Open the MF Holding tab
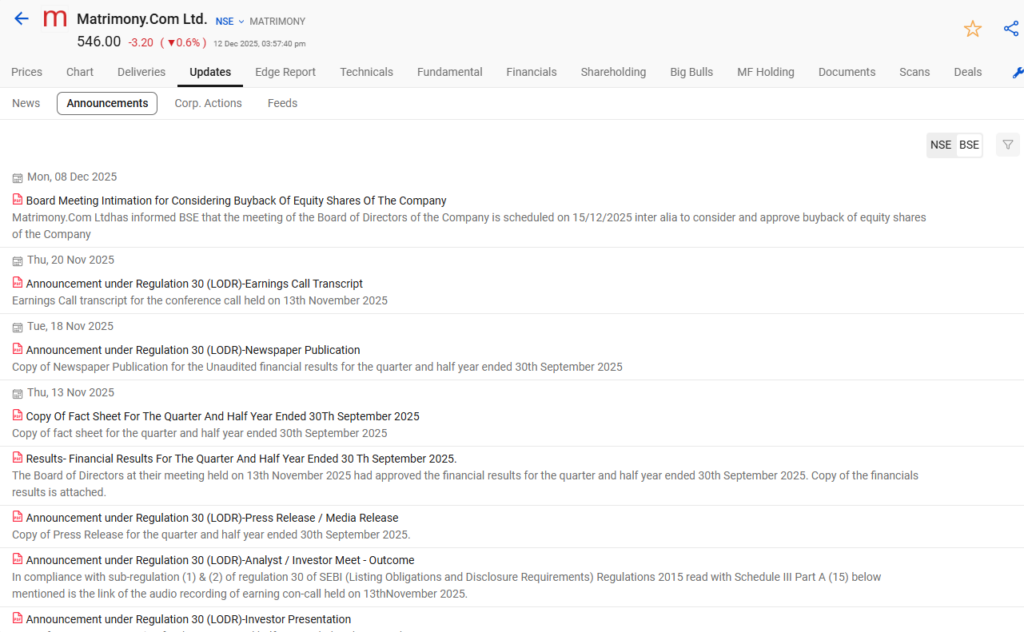The height and width of the screenshot is (632, 1024). [x=765, y=72]
